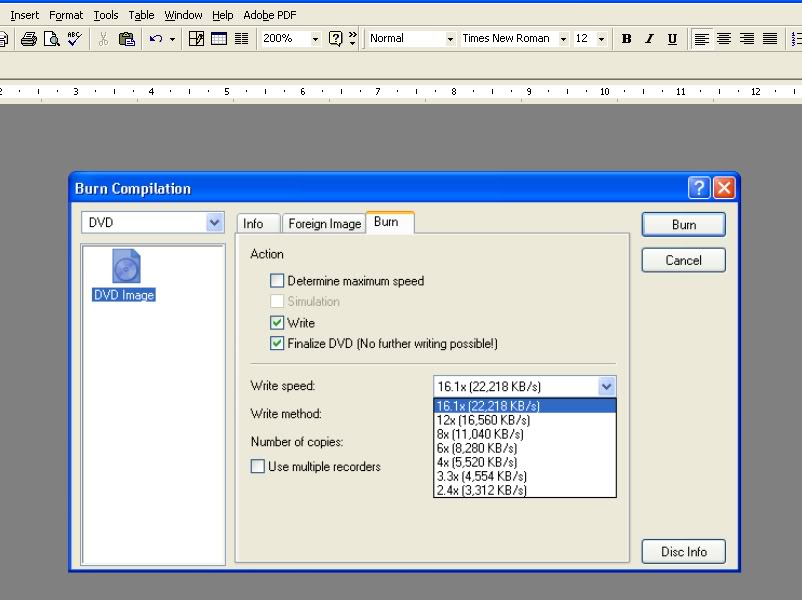Collapse the Write speed dropdown arrow

tap(606, 387)
